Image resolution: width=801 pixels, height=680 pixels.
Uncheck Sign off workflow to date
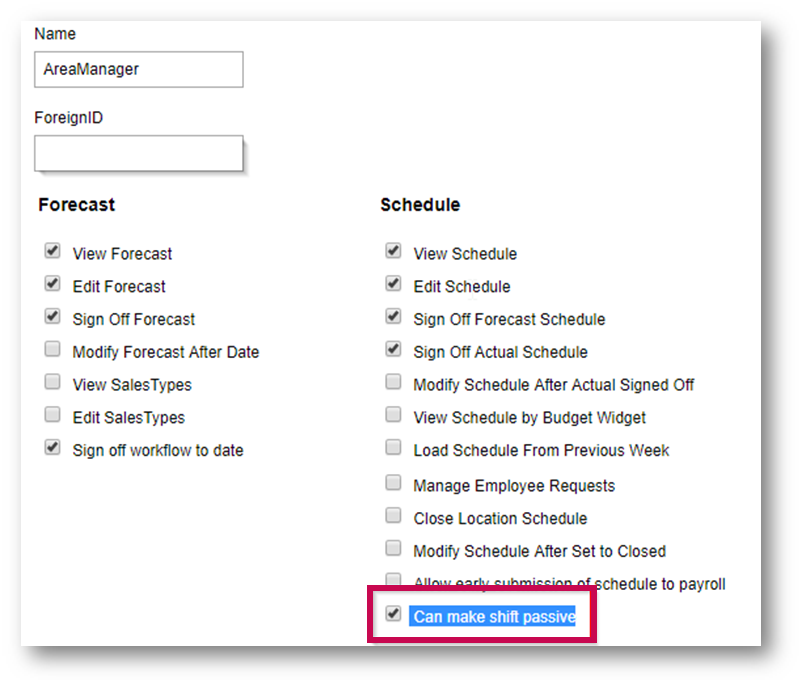(52, 449)
